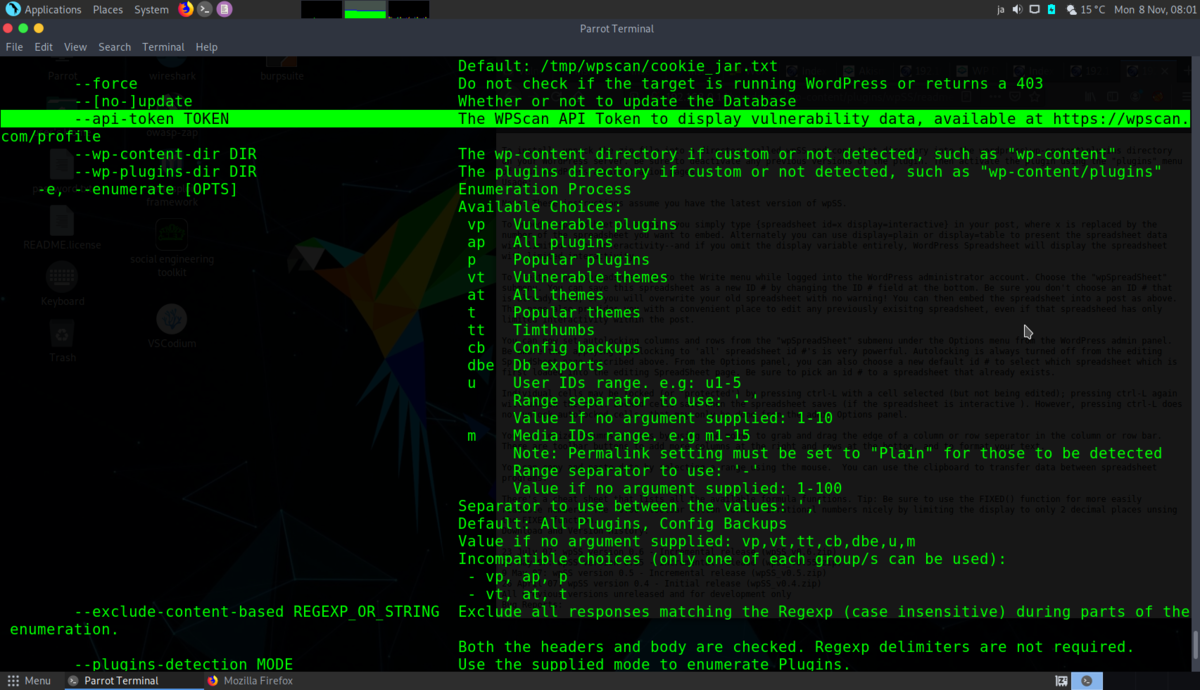Click '-e, --enumerate [OPTS]' option text

coord(138,189)
